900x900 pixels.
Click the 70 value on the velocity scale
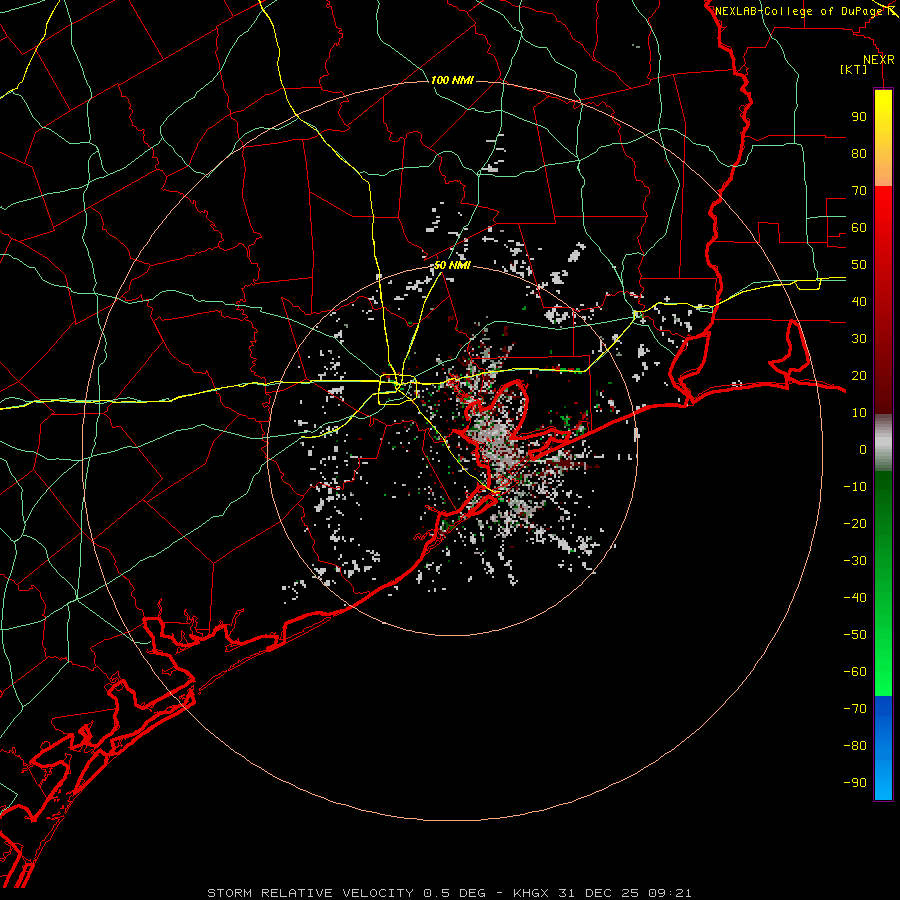click(x=859, y=191)
